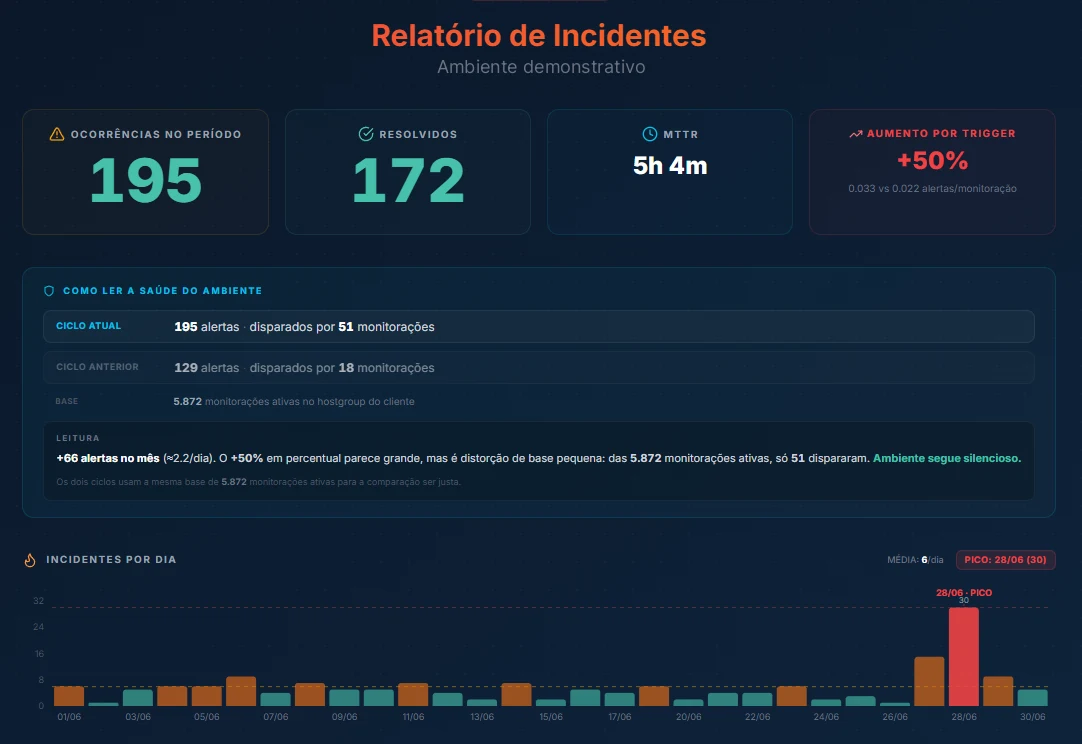The width and height of the screenshot is (1082, 744).
Task: Click the Ambiente demonstrativo subtitle
Action: [541, 67]
